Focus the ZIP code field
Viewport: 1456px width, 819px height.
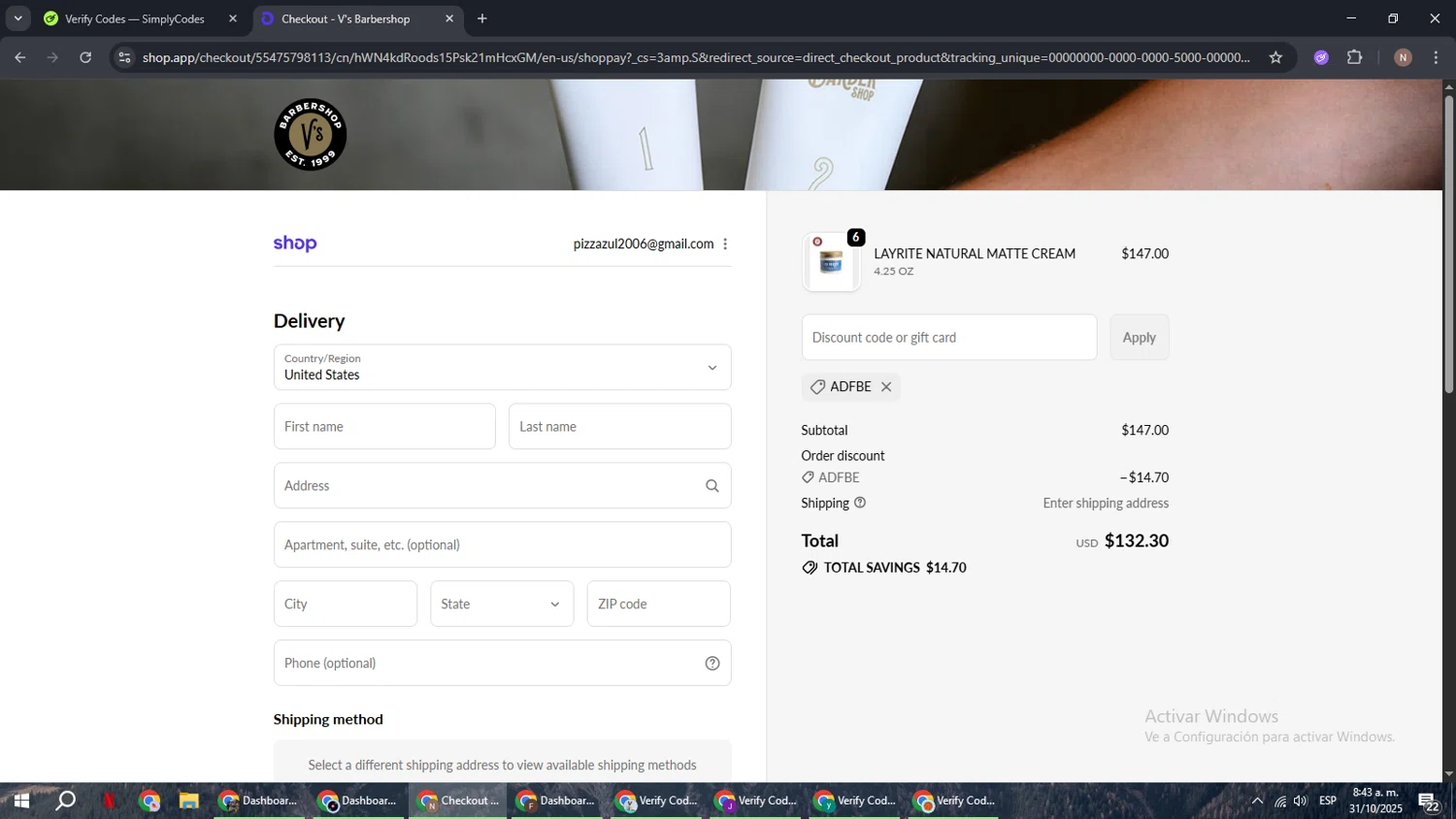coord(658,604)
